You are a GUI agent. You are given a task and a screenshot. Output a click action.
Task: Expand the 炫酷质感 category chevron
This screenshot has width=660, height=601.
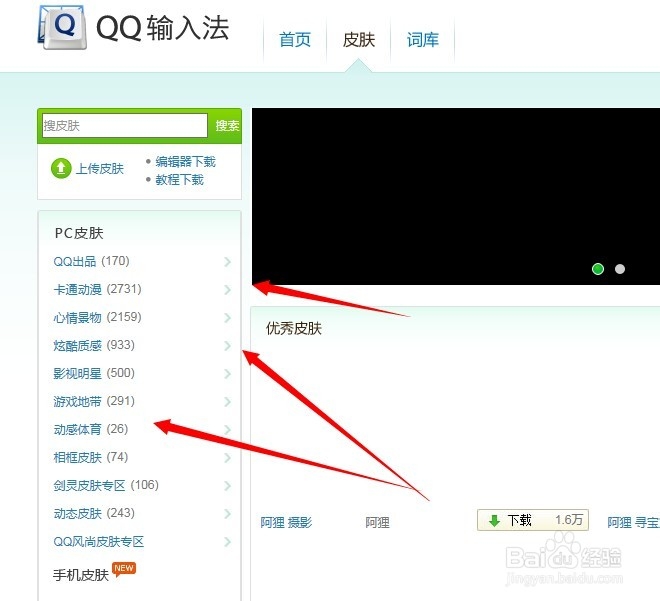[x=227, y=346]
